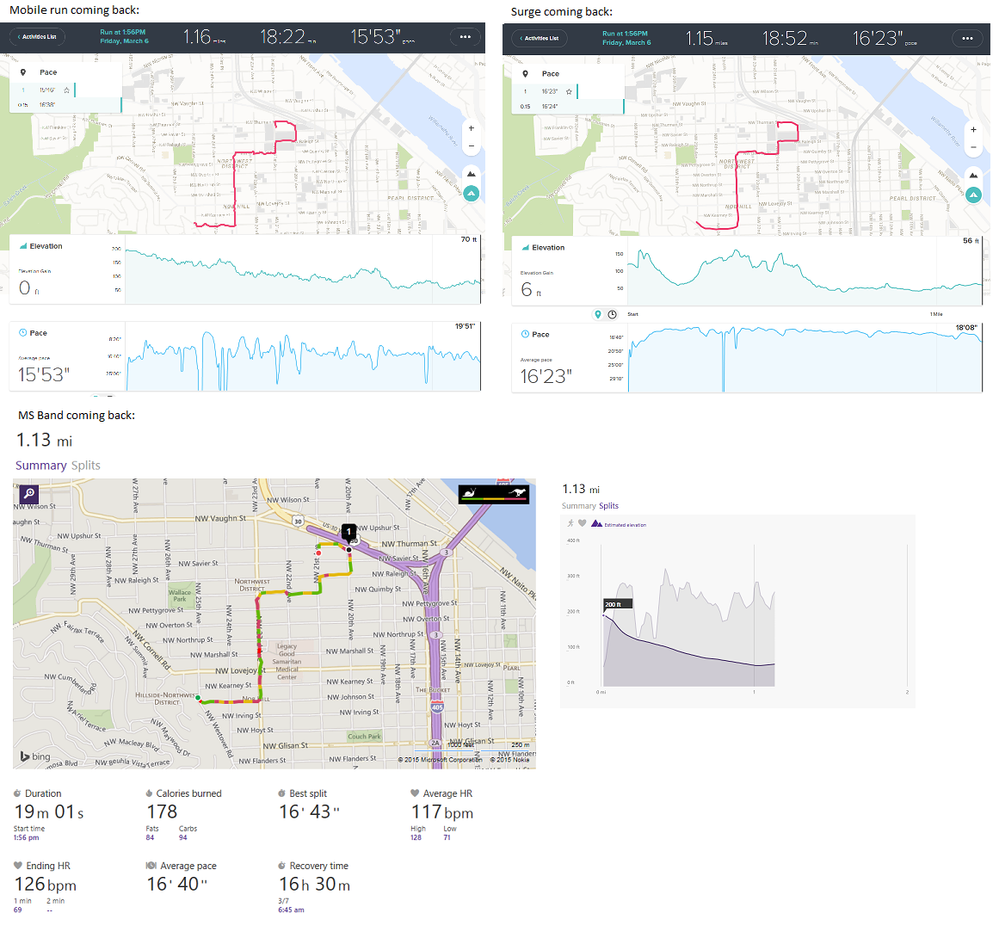Click the Average HR heart icon

[415, 793]
